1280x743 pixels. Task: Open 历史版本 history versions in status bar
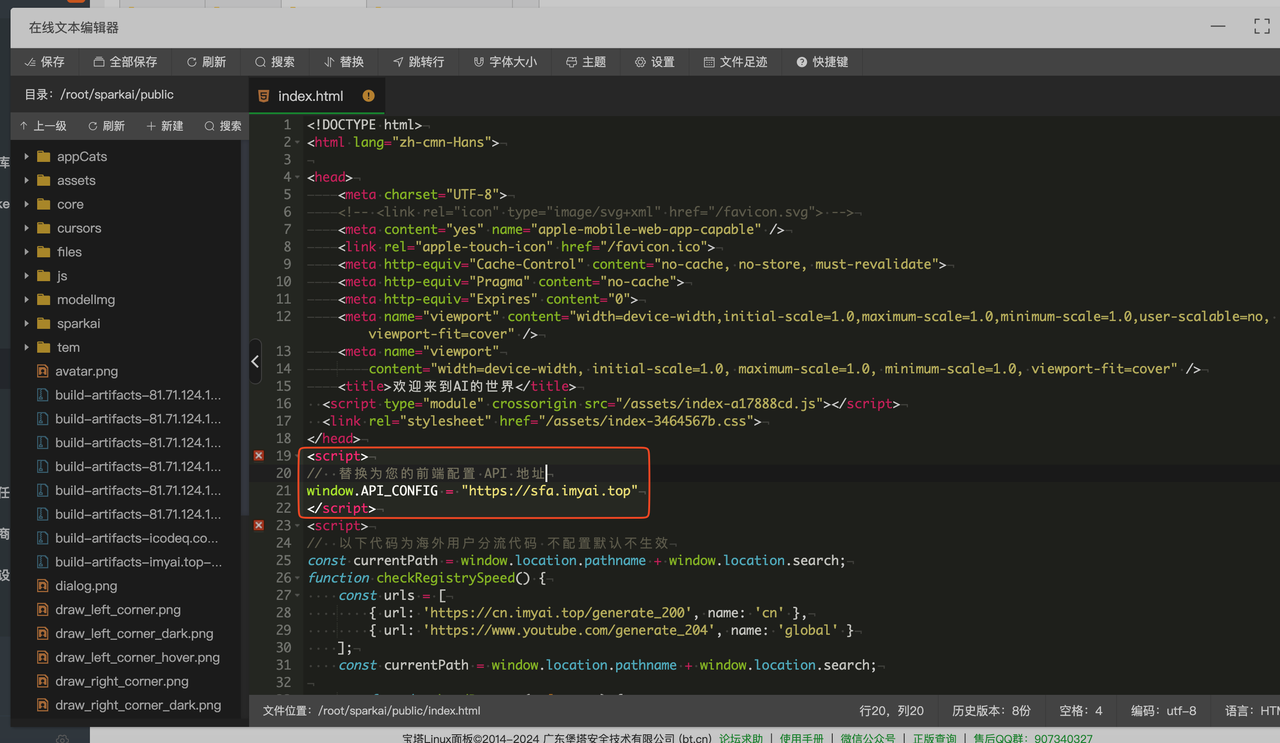[992, 711]
